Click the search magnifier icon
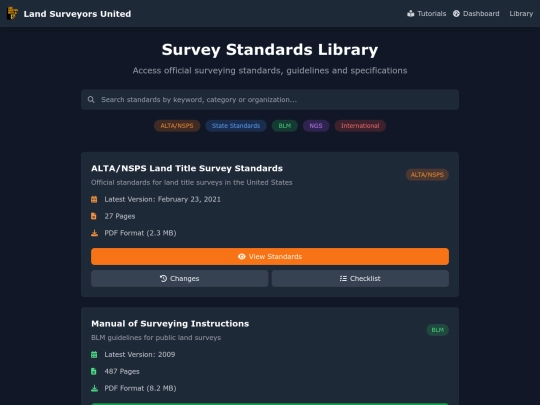The width and height of the screenshot is (540, 405). (91, 100)
